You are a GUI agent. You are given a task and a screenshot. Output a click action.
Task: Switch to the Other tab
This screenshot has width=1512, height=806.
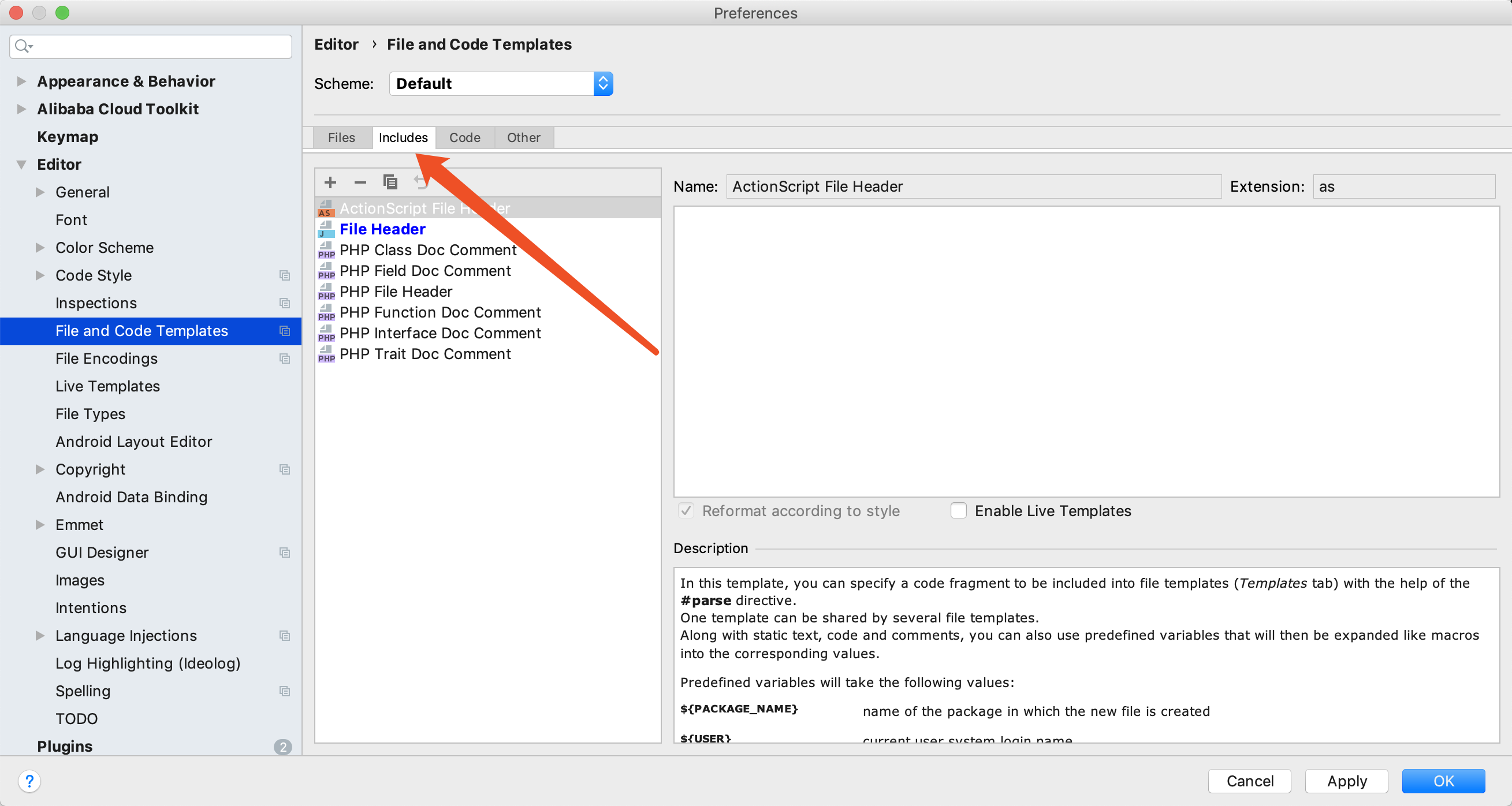524,137
